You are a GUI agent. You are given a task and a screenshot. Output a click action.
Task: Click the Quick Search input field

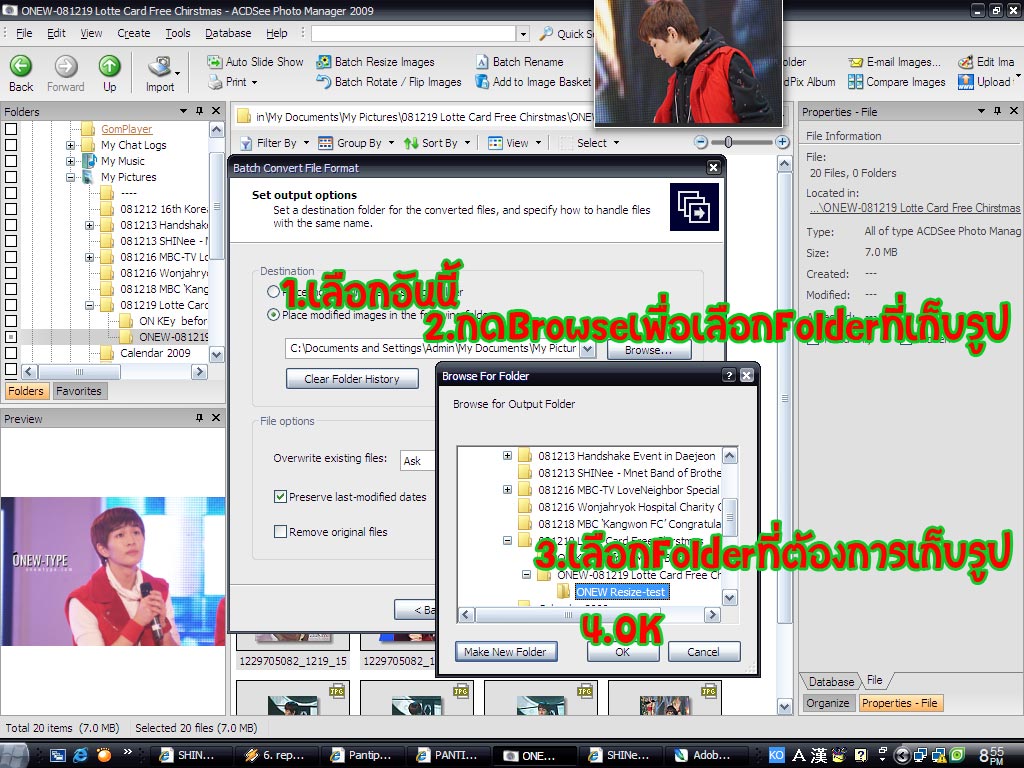pos(413,33)
